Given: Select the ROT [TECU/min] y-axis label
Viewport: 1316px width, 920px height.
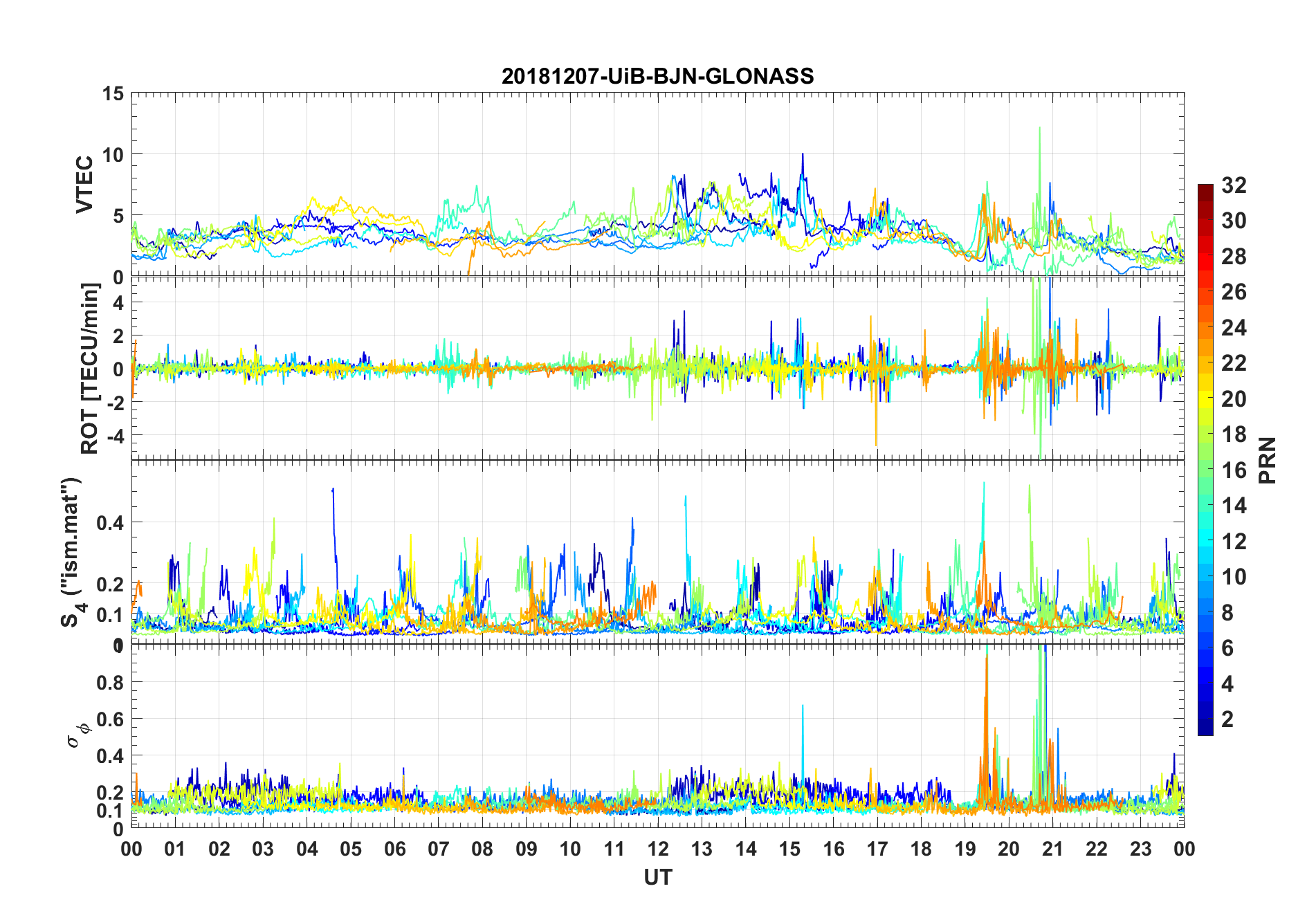Looking at the screenshot, I should pyautogui.click(x=90, y=369).
